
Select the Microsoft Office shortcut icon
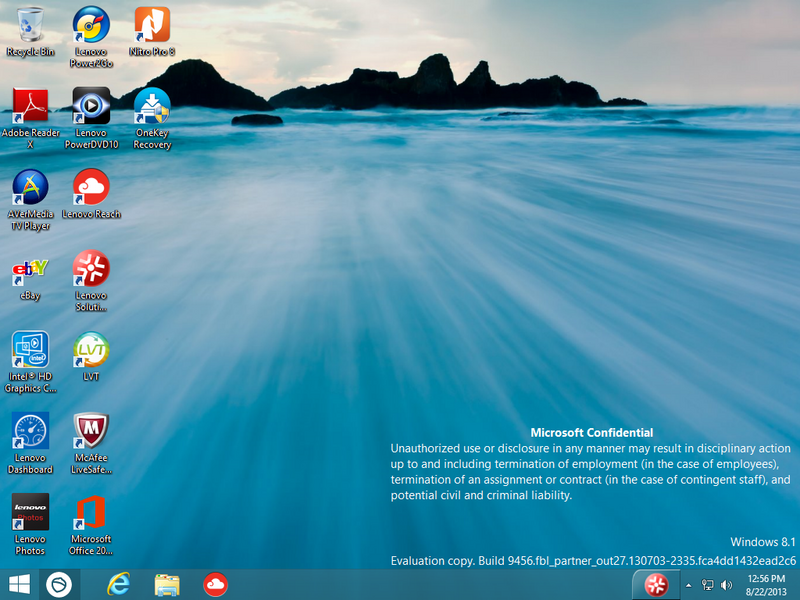[x=91, y=512]
